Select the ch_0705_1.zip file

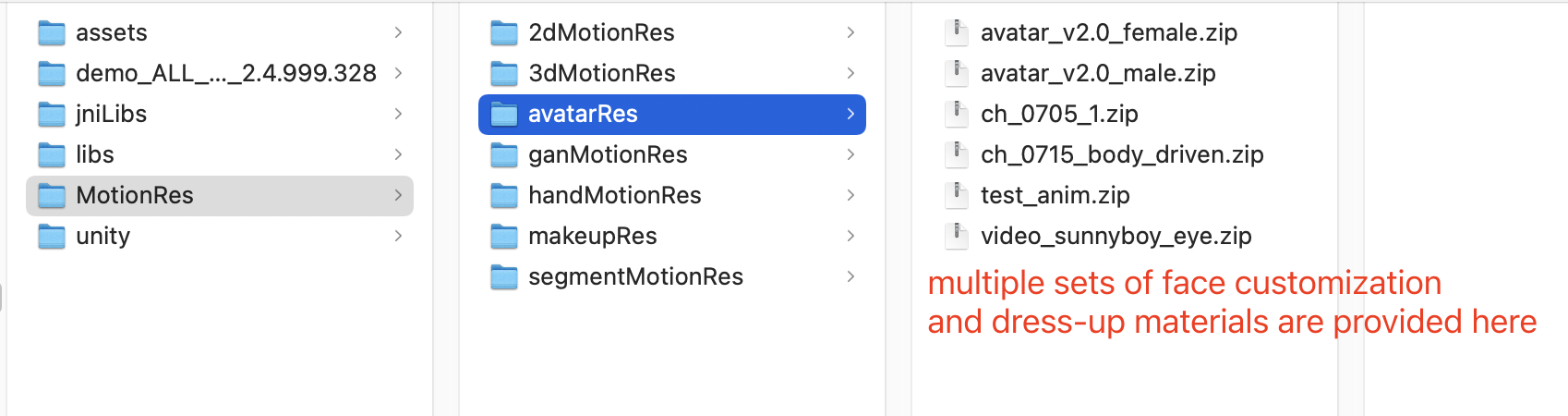tap(1058, 115)
